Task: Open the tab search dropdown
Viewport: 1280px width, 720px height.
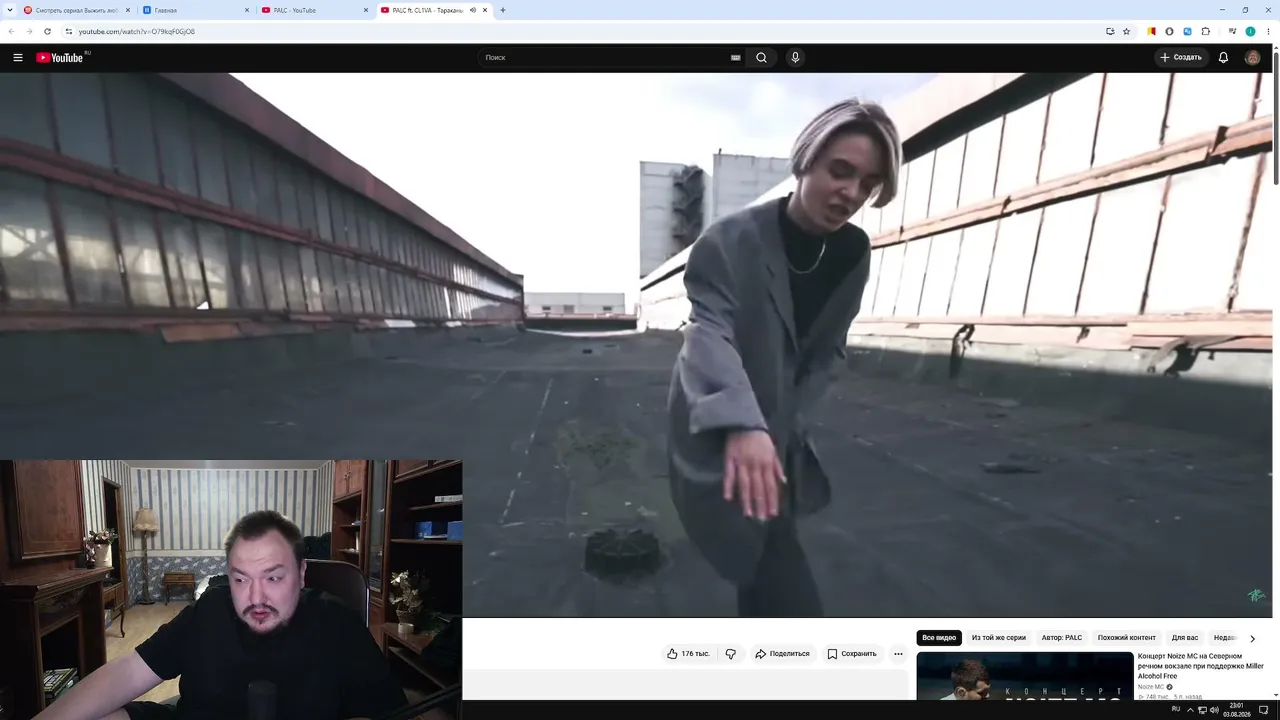Action: (8, 10)
